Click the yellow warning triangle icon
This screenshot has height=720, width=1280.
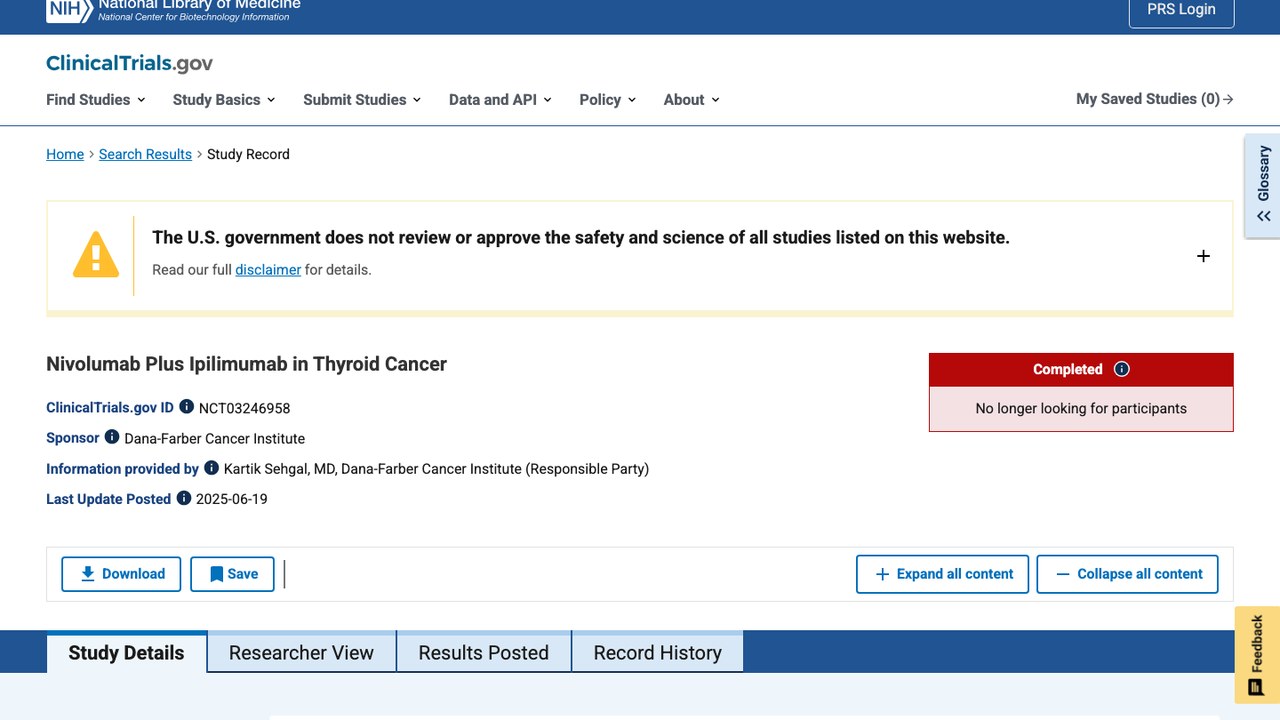96,255
